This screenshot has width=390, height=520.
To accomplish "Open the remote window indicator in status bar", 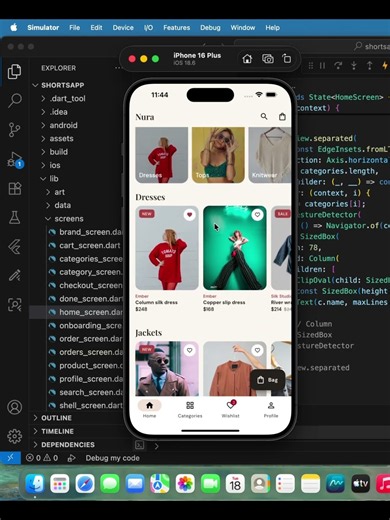I will click(10, 458).
